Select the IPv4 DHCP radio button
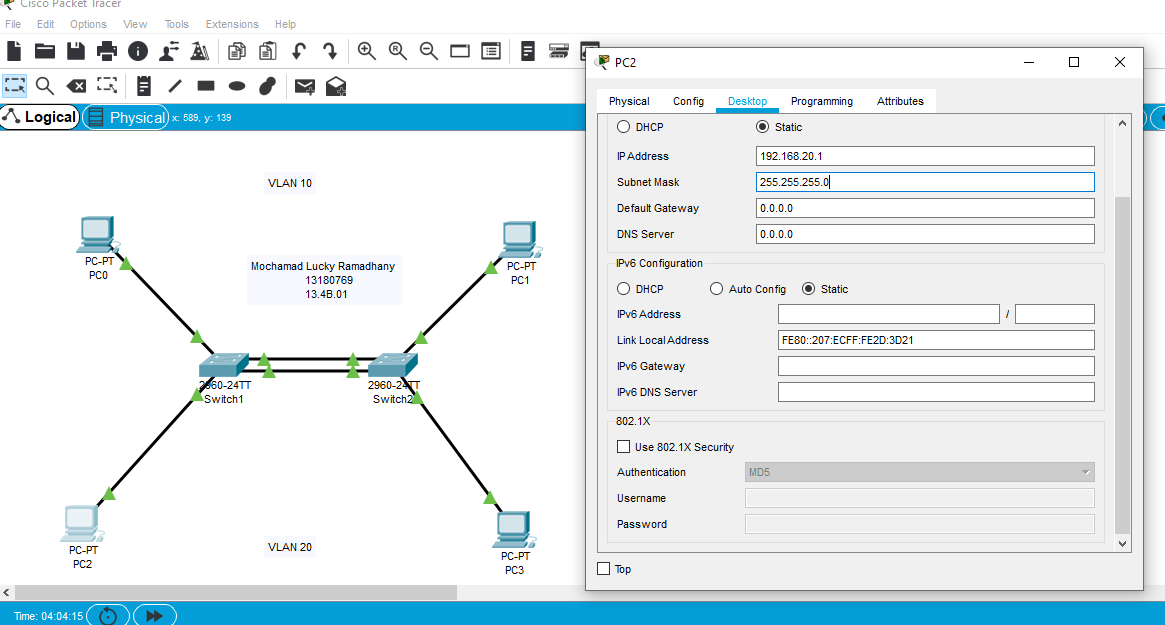The height and width of the screenshot is (625, 1165). 623,127
